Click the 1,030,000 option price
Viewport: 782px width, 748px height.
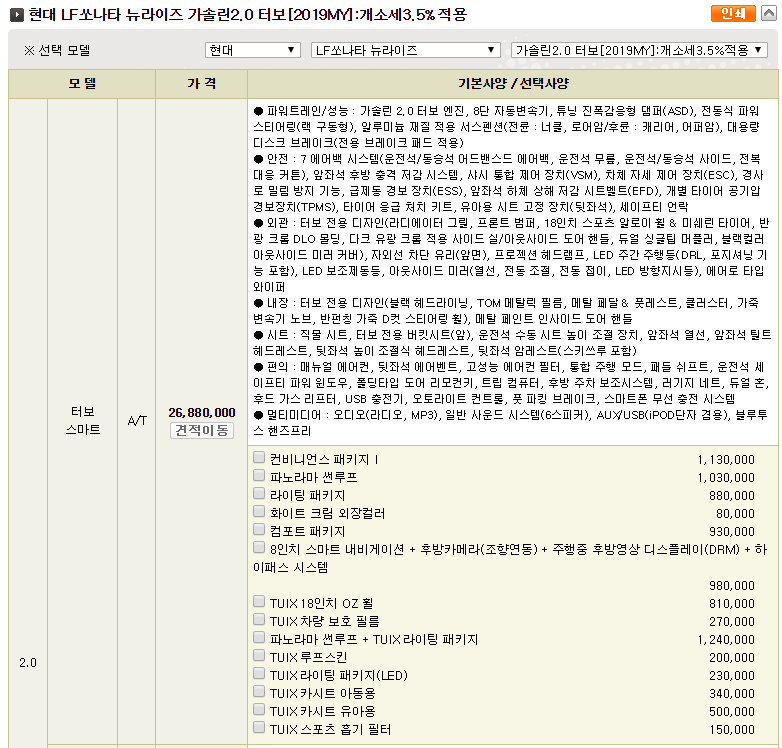pos(726,478)
